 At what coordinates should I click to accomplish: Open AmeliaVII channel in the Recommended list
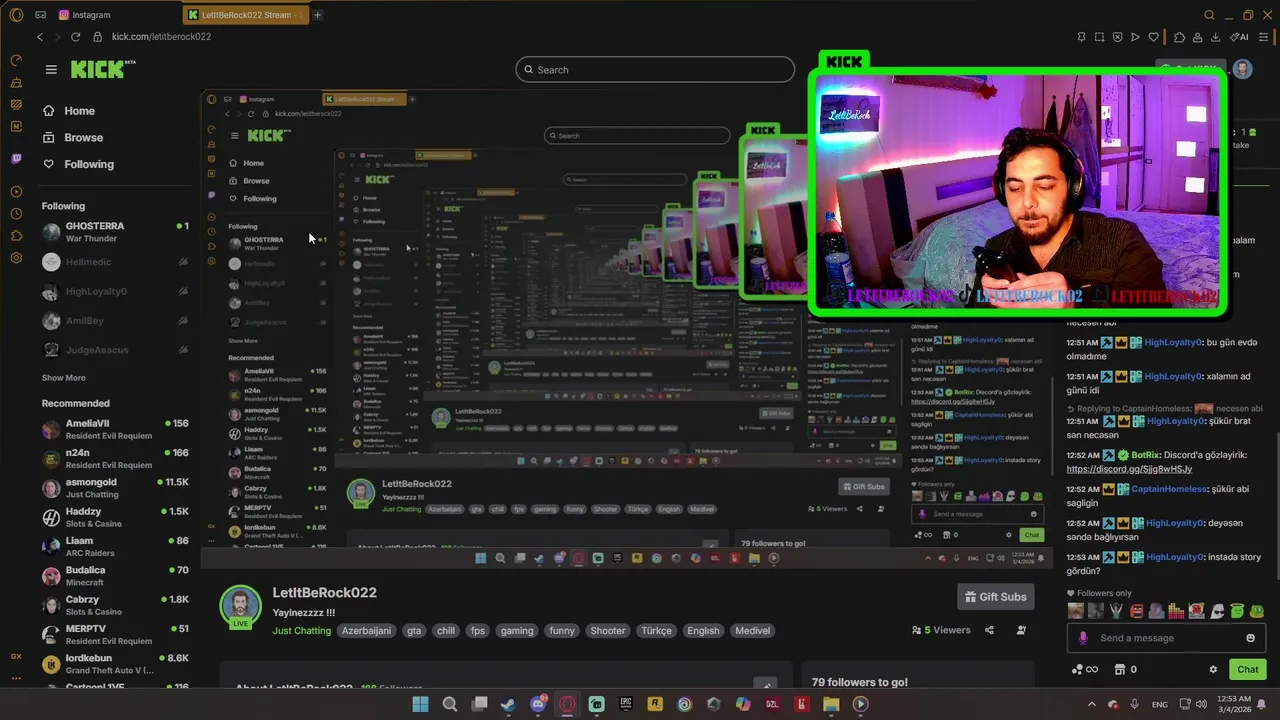pos(115,429)
